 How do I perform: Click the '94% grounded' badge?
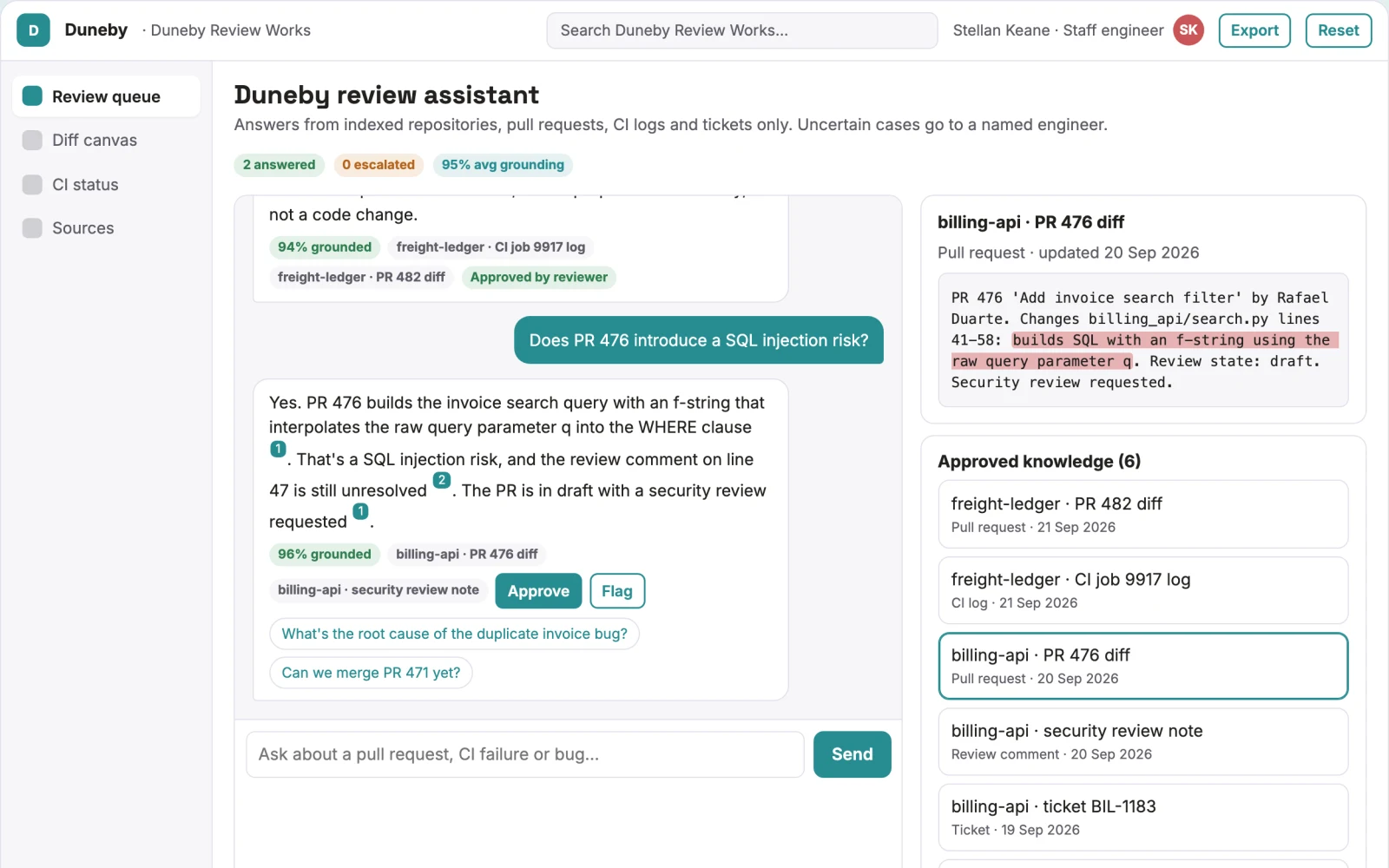[x=324, y=247]
